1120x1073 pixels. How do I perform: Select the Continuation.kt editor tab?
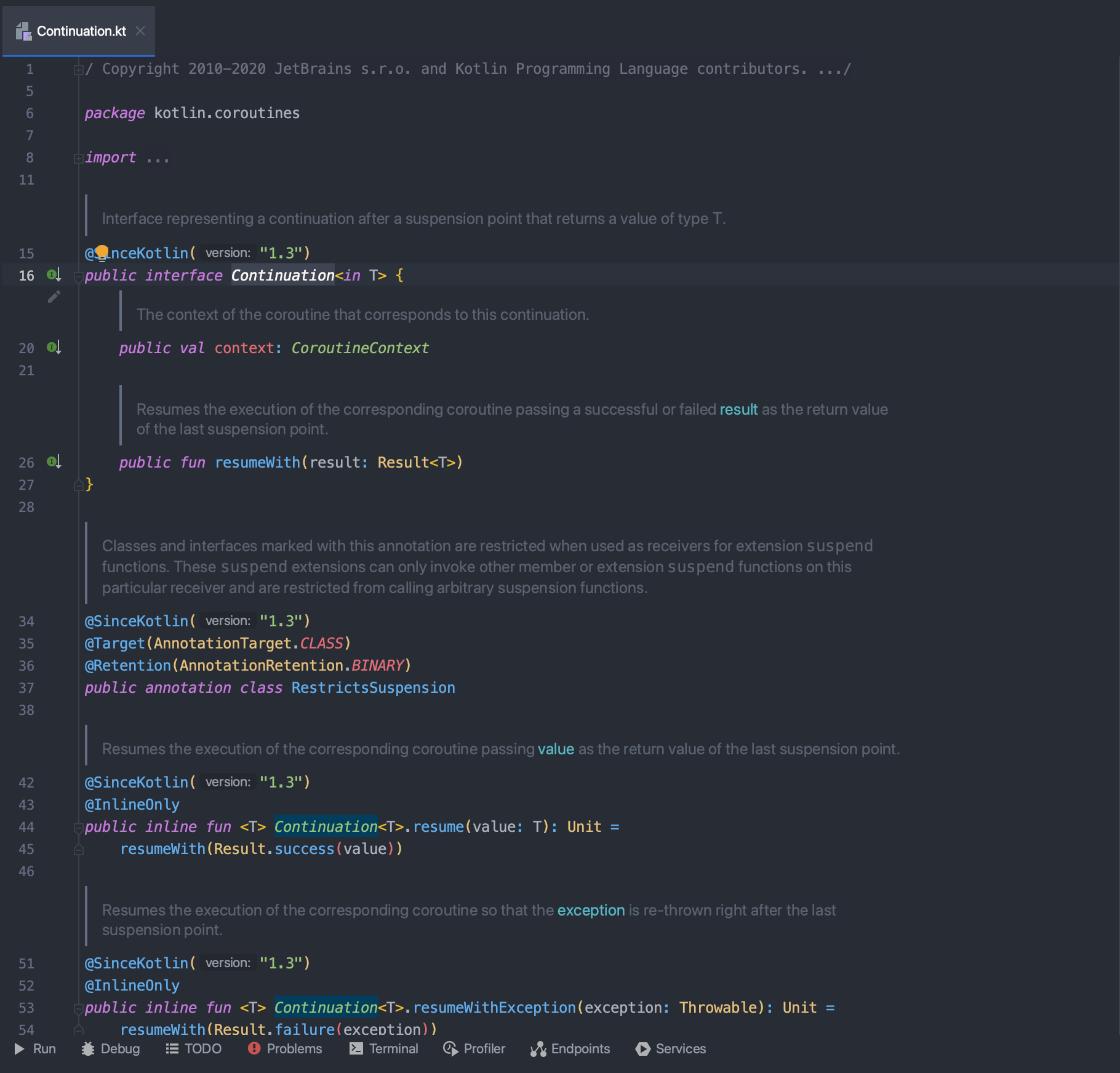click(x=79, y=31)
